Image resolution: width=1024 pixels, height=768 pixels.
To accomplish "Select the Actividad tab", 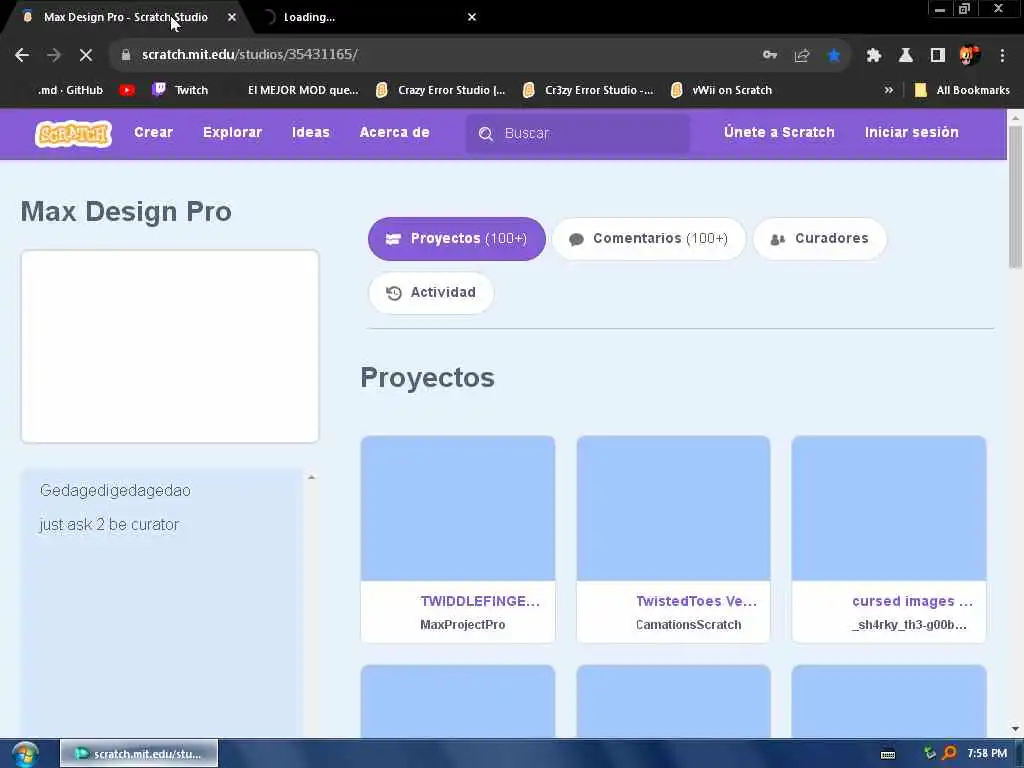I will (431, 293).
